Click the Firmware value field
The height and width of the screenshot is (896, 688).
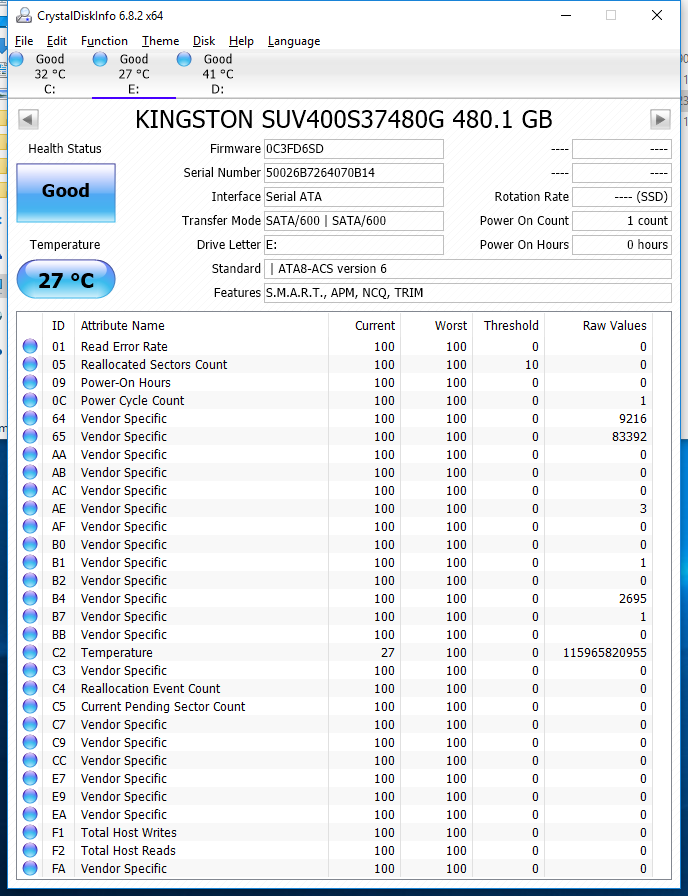point(353,149)
